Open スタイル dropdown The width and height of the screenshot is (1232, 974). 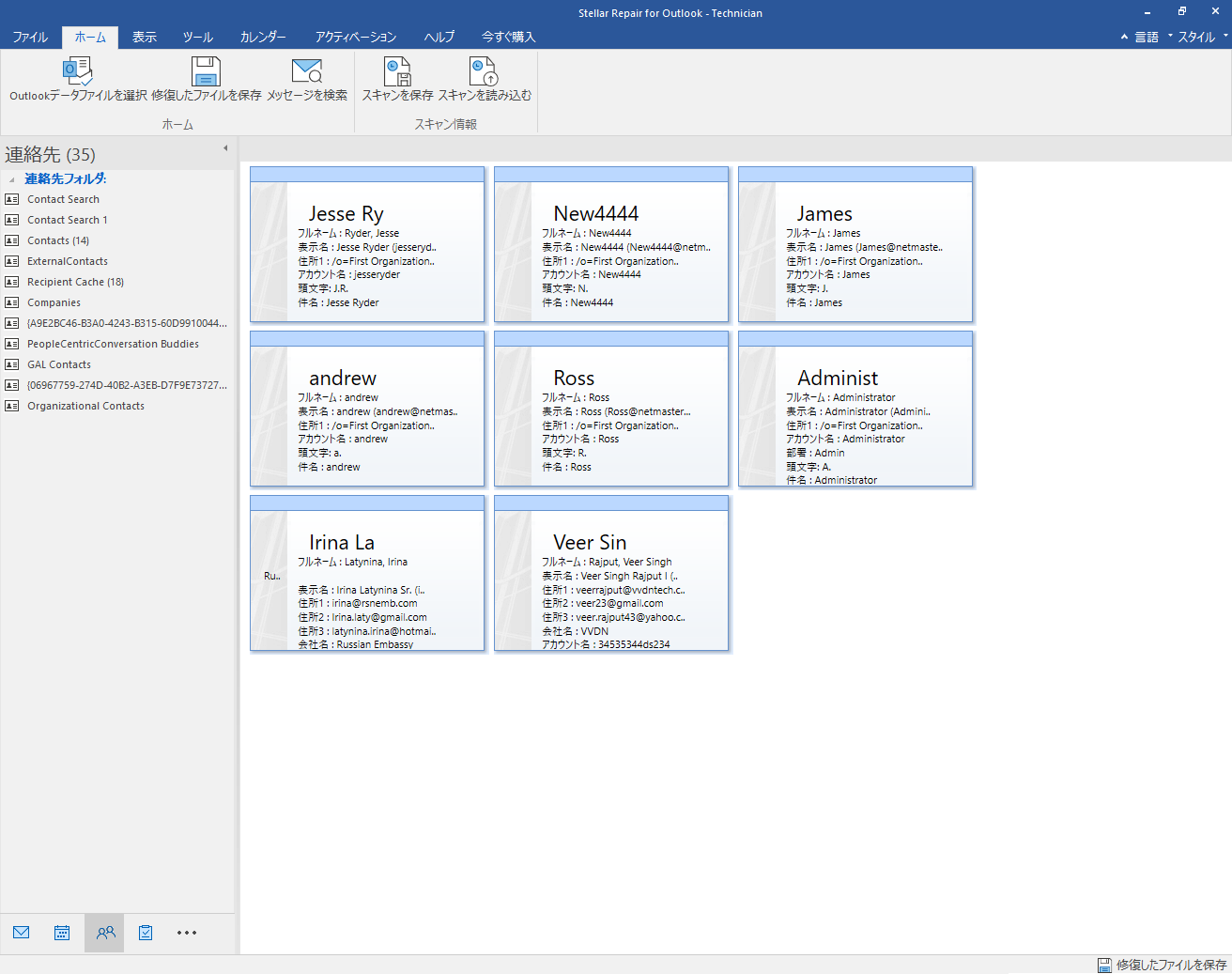click(x=1203, y=37)
